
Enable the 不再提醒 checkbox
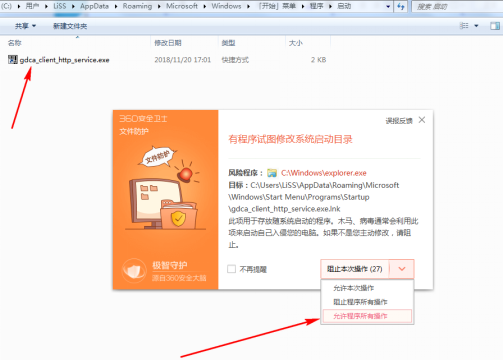pyautogui.click(x=231, y=269)
